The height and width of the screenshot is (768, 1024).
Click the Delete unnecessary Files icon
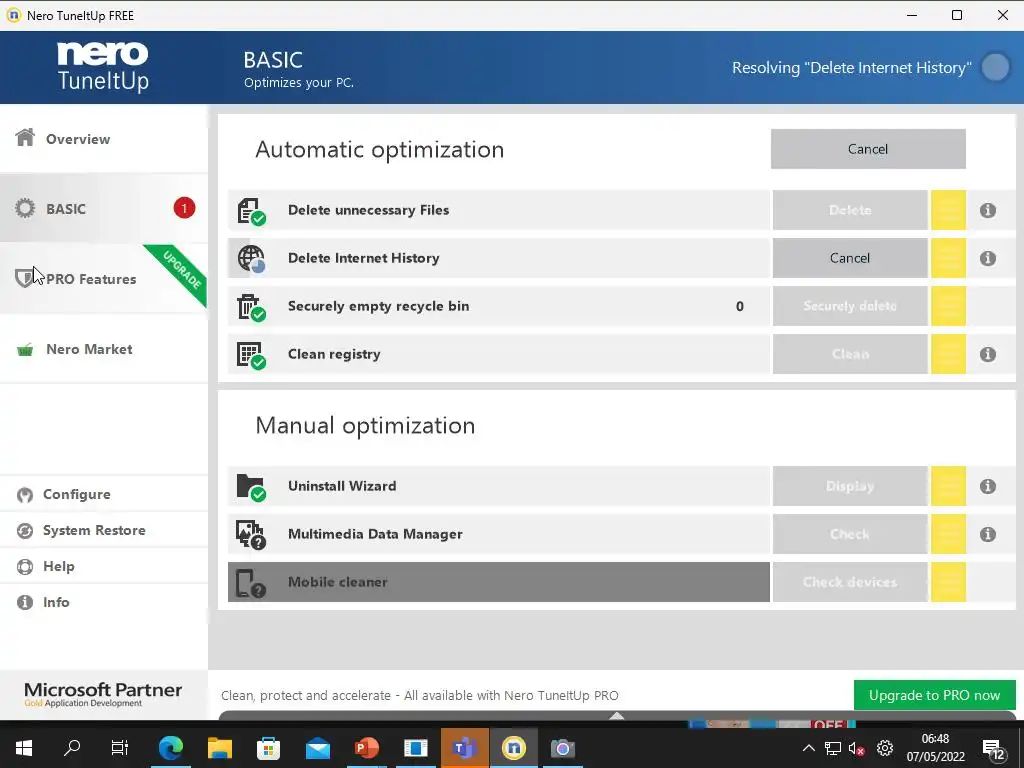pyautogui.click(x=251, y=212)
